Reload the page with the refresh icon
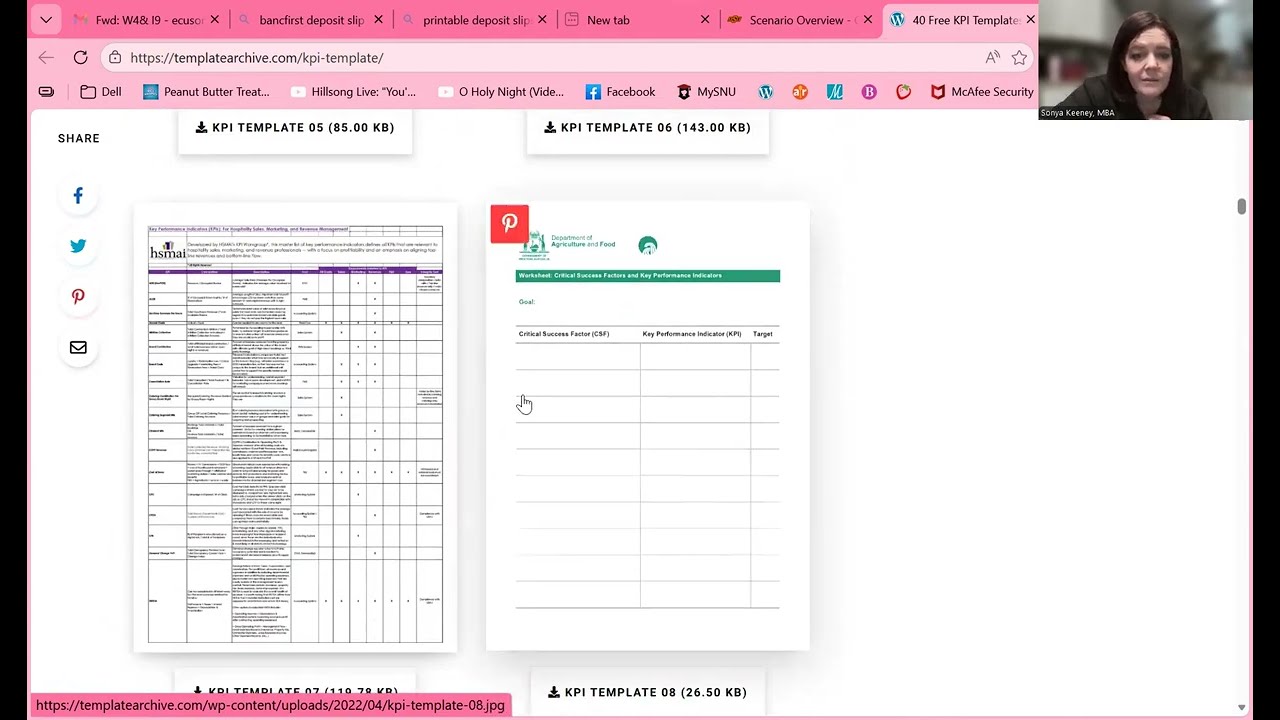The height and width of the screenshot is (720, 1280). [x=80, y=58]
